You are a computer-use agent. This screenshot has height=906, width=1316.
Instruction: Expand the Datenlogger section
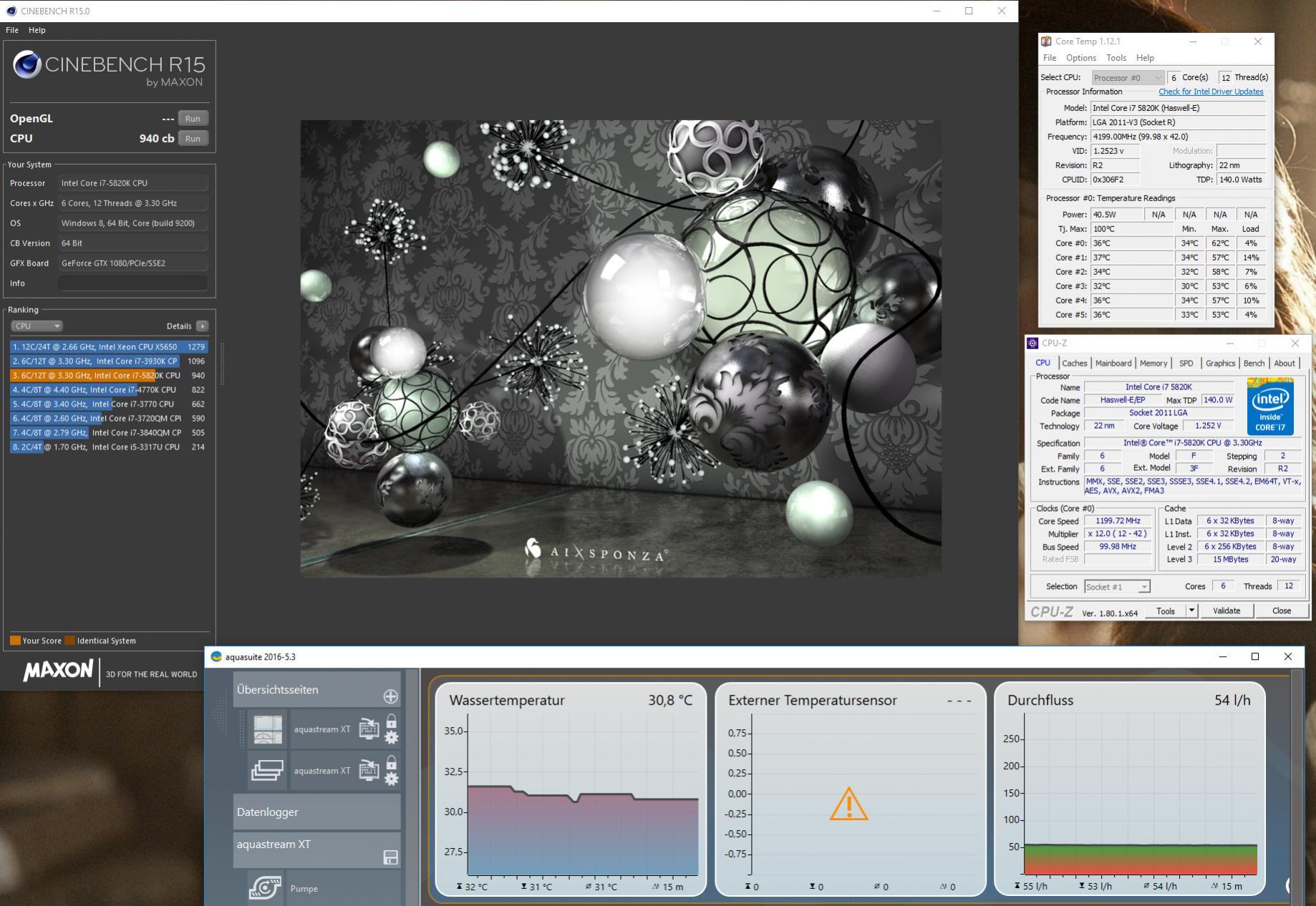(316, 812)
